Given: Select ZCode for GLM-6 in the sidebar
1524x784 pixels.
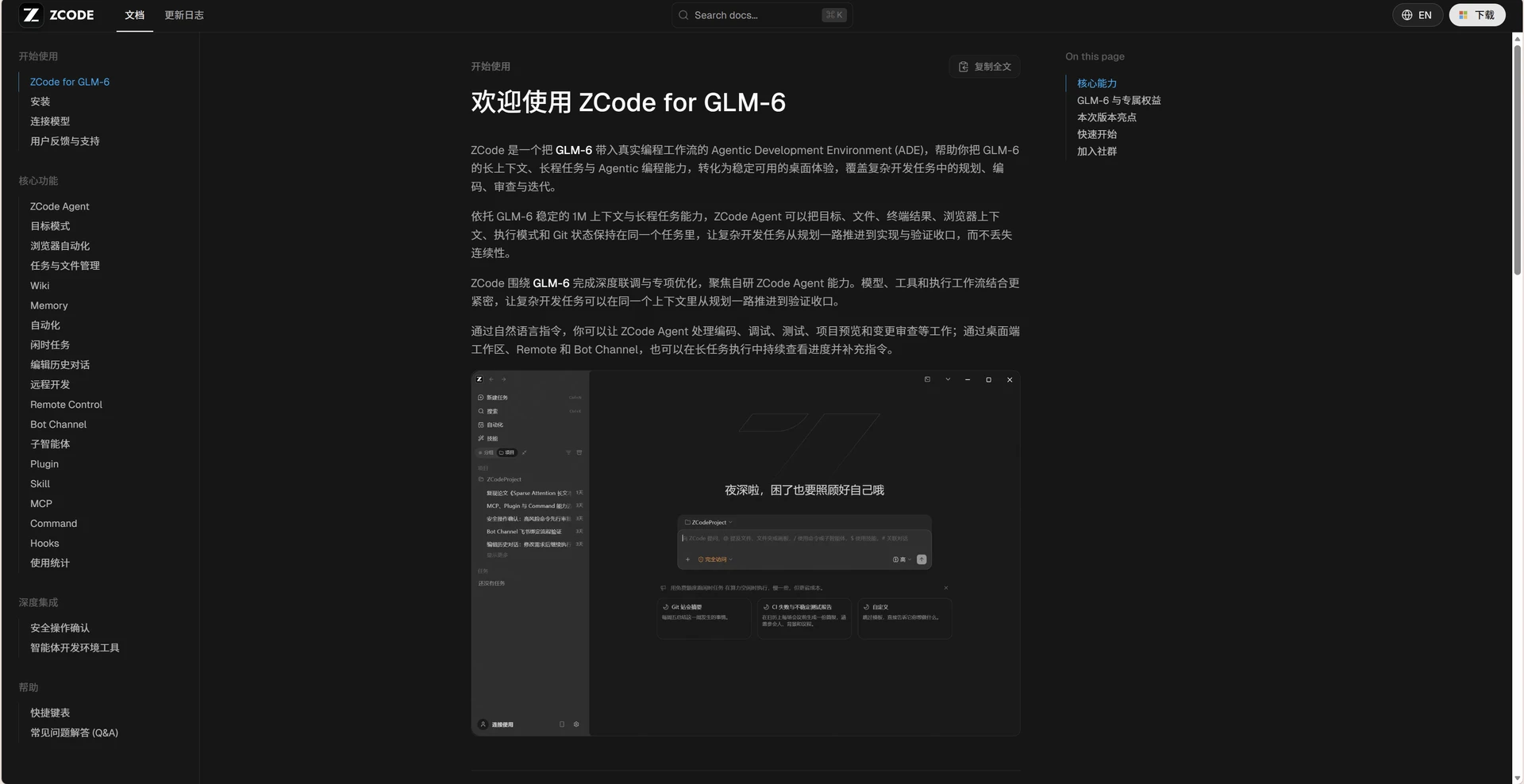Looking at the screenshot, I should tap(70, 82).
